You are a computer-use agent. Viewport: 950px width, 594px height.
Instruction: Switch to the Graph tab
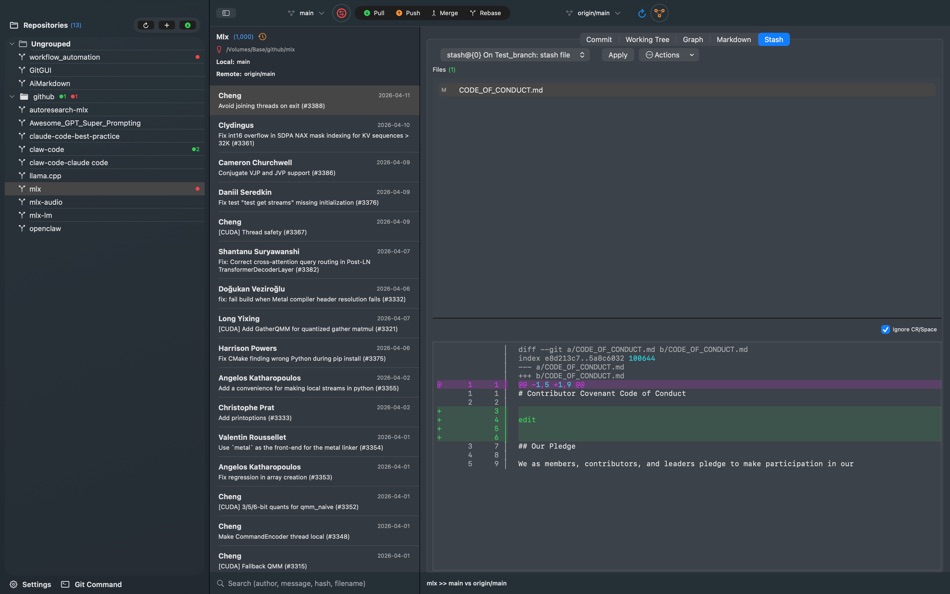pyautogui.click(x=693, y=39)
